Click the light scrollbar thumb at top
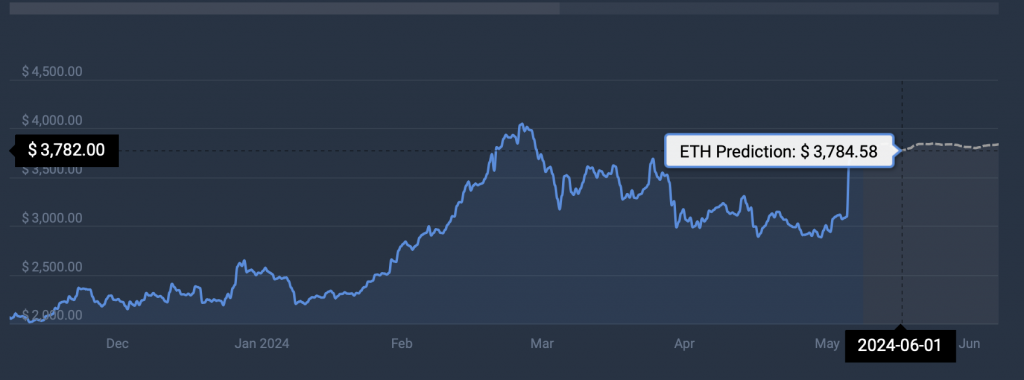 tap(285, 8)
